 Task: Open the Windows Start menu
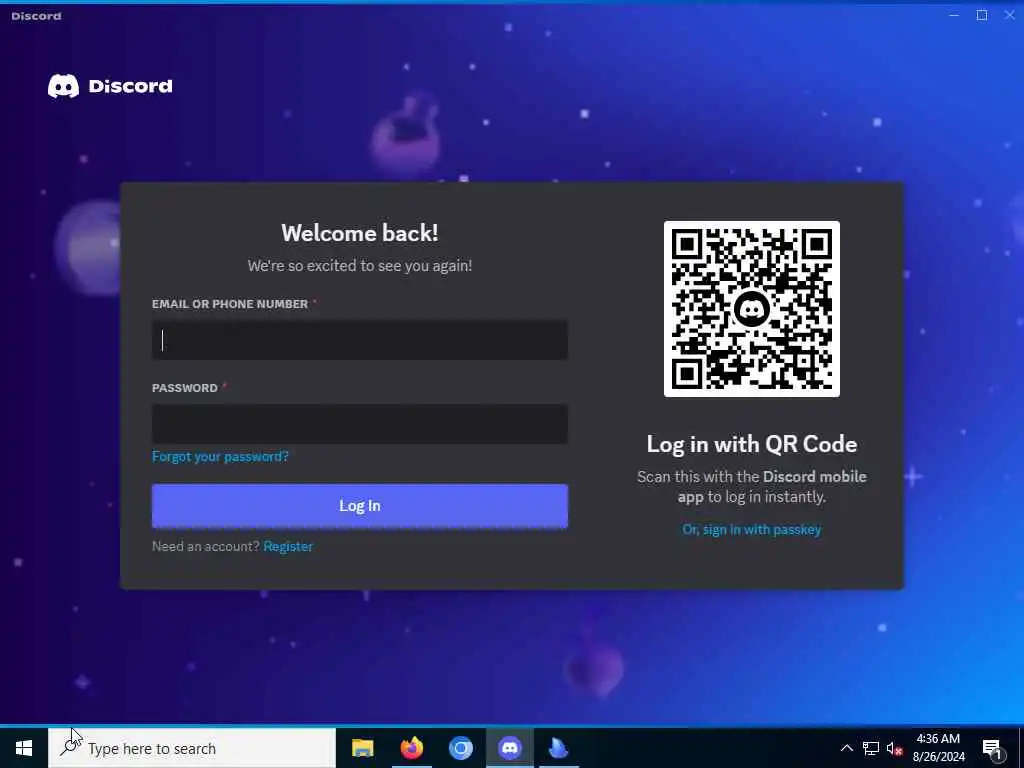click(24, 748)
